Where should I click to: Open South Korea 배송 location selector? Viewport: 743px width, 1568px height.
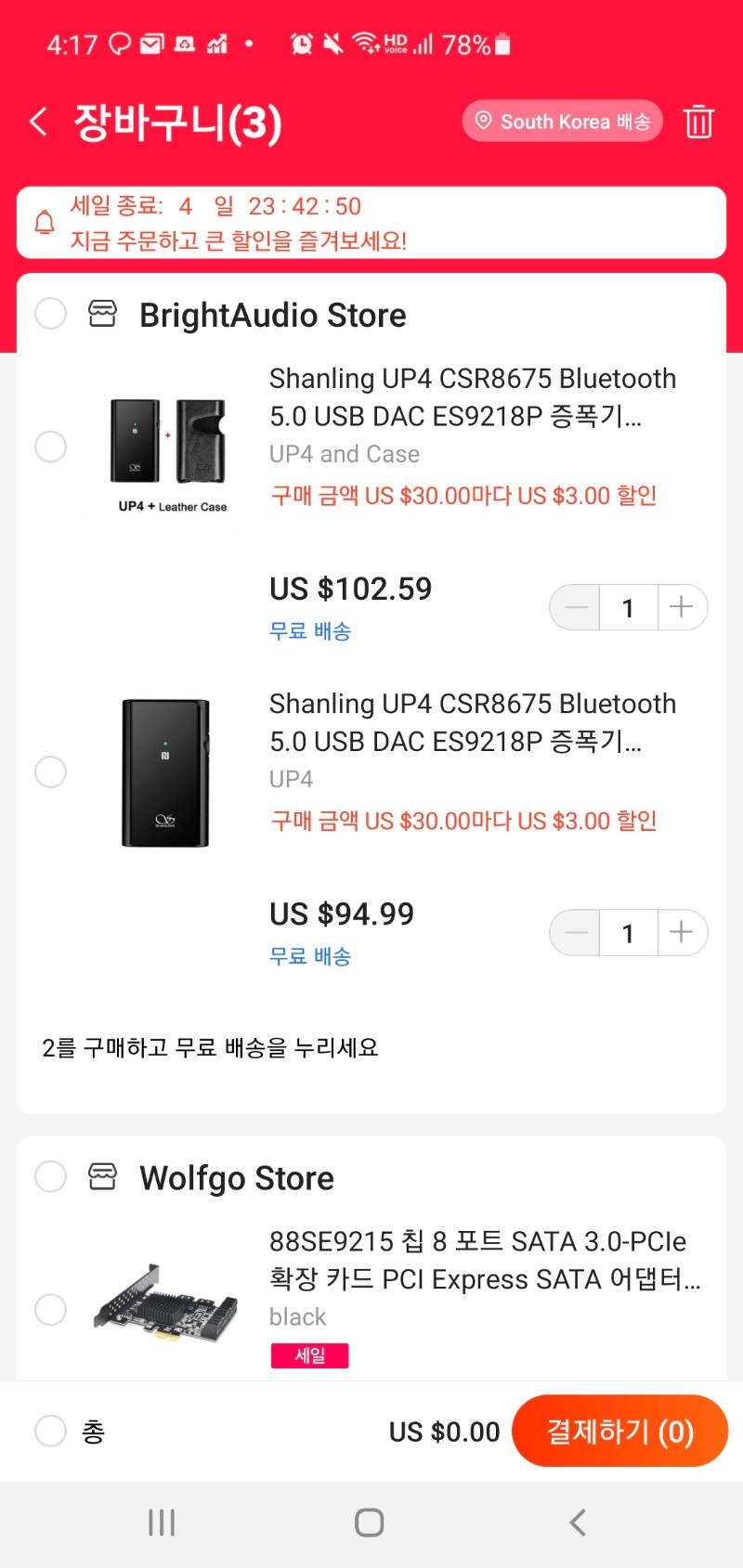click(x=563, y=121)
